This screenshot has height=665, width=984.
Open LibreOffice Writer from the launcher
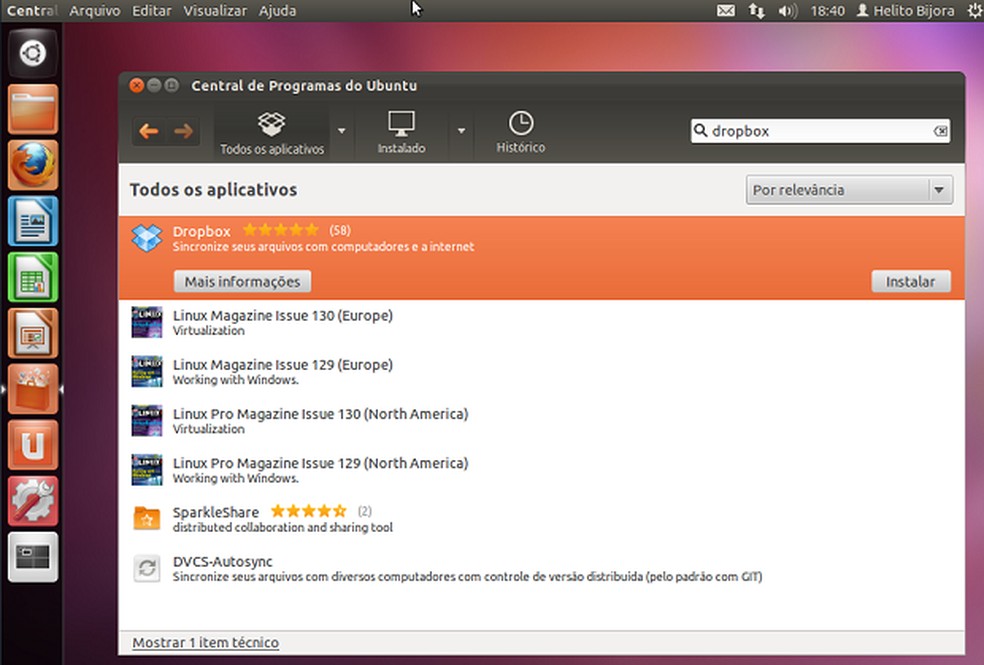pos(33,221)
